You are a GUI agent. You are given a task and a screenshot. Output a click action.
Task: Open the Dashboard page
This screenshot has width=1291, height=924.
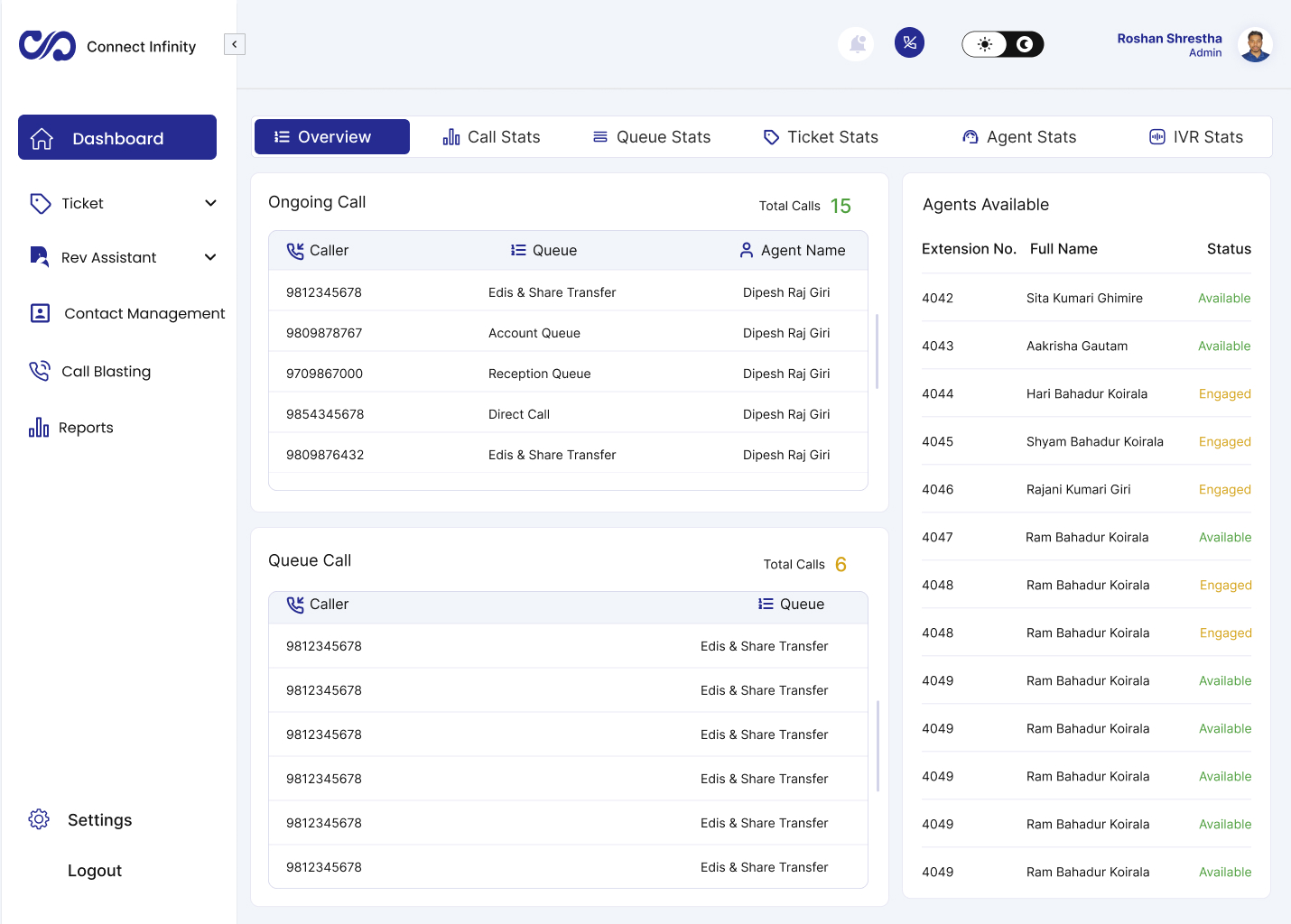(116, 137)
